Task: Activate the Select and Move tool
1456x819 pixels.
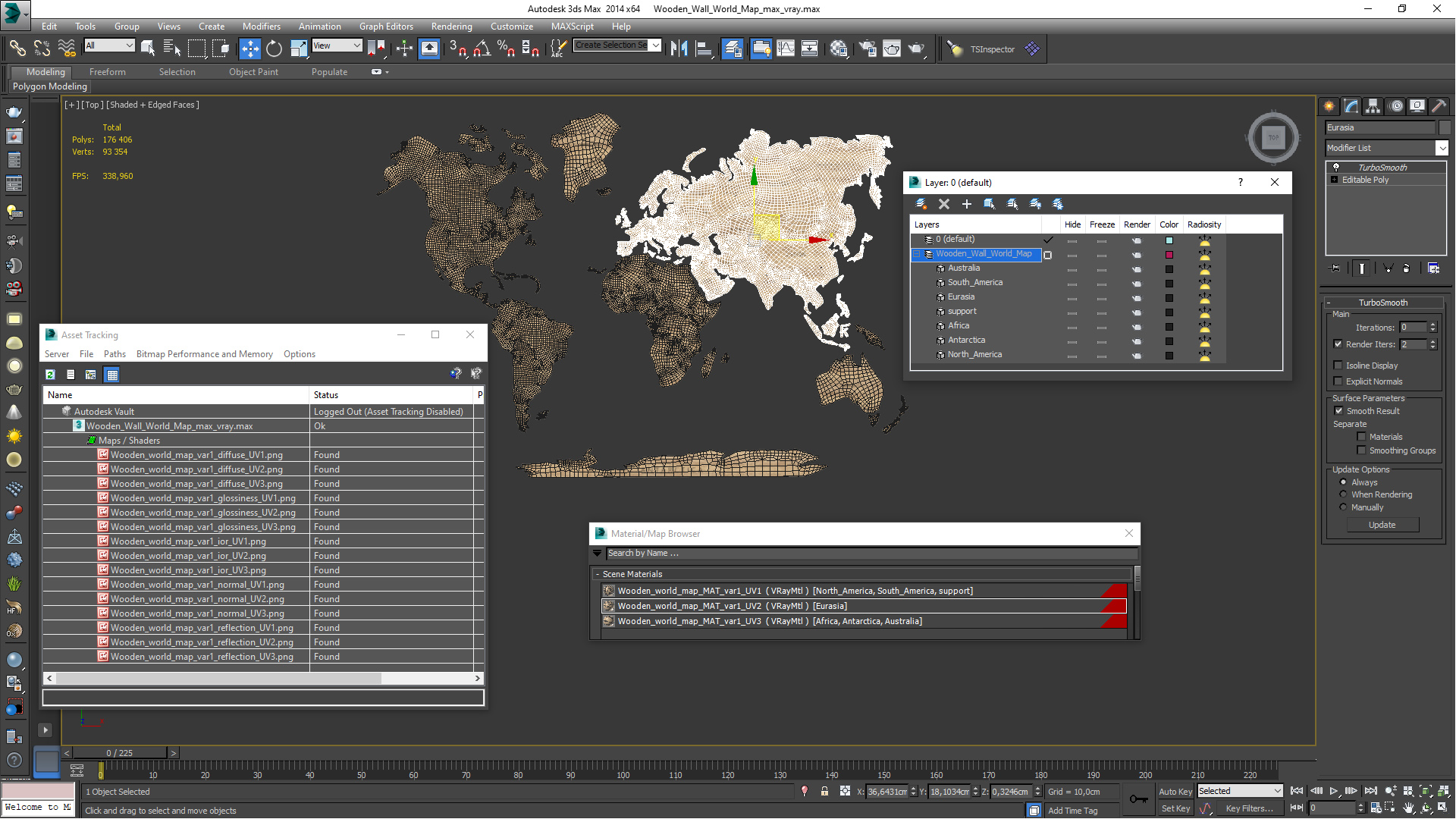Action: pyautogui.click(x=249, y=49)
